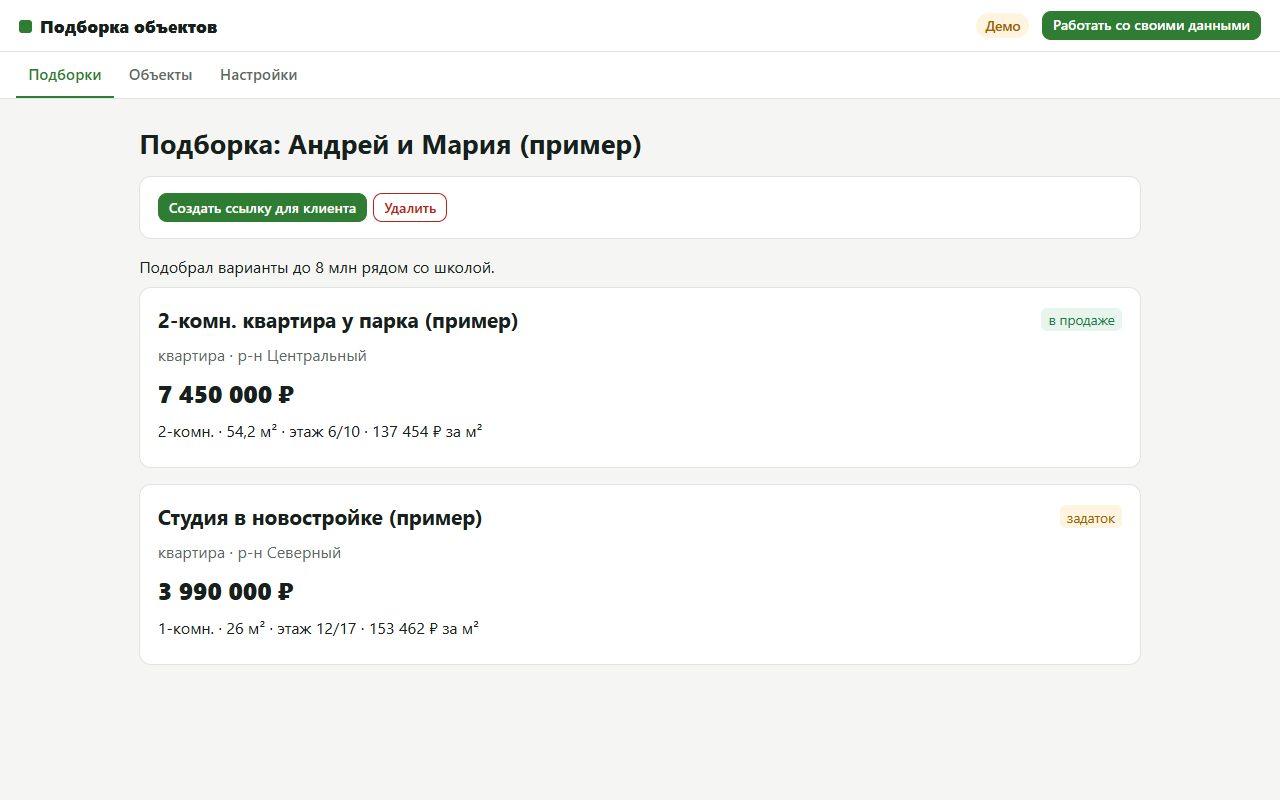Open the Студия в новостройке card title
This screenshot has height=800, width=1280.
tap(320, 518)
